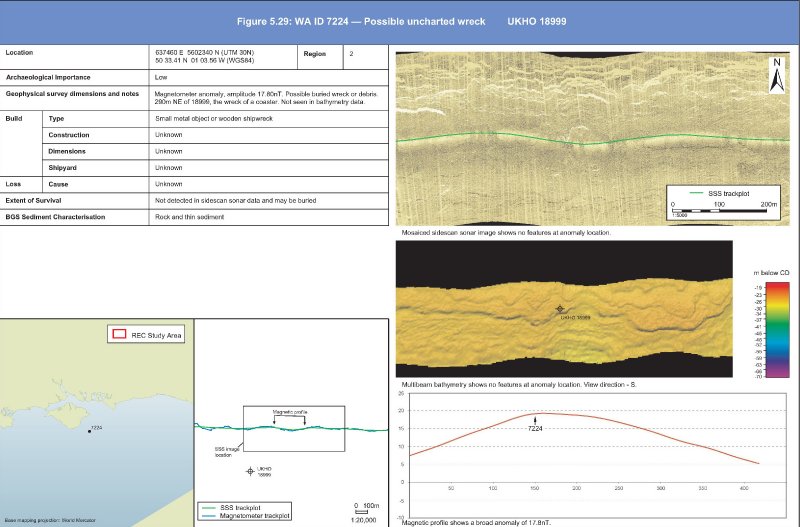Image resolution: width=800 pixels, height=527 pixels.
Task: Select the 'Location' row label
Action: 19,53
